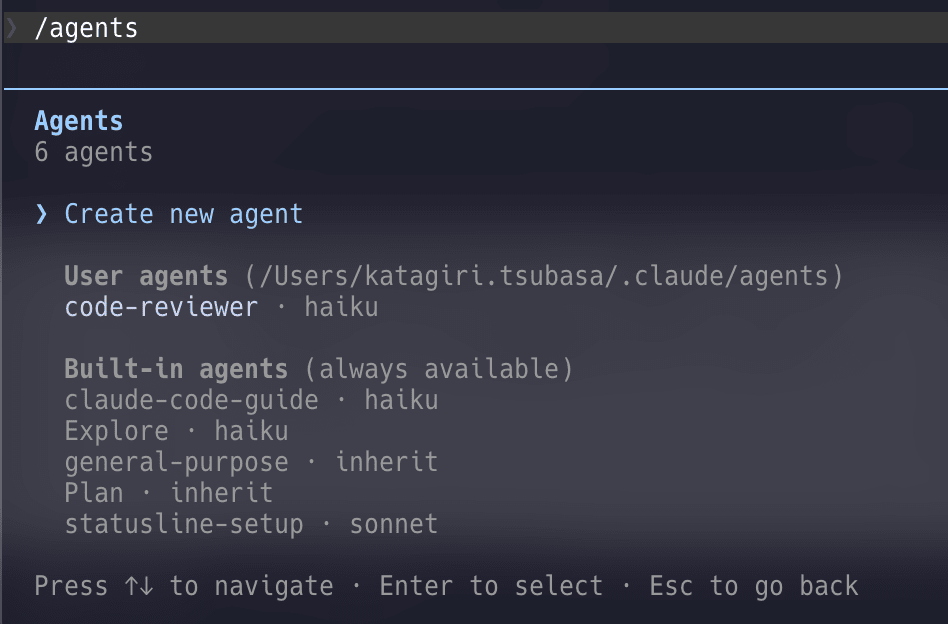
Task: Select the statusline-setup agent
Action: click(x=183, y=524)
